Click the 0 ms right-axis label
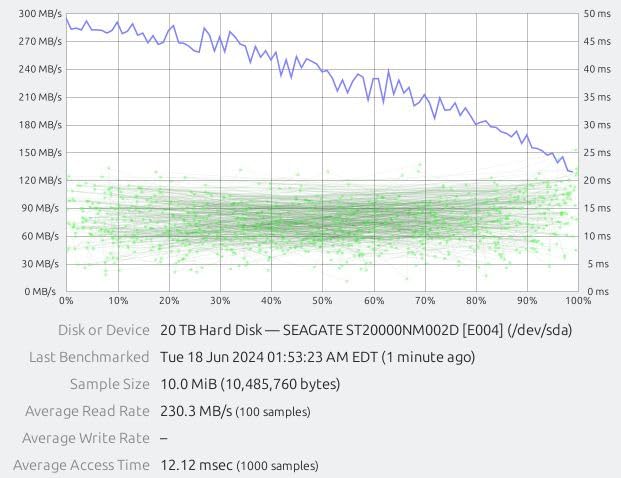This screenshot has width=621, height=478. pyautogui.click(x=599, y=291)
